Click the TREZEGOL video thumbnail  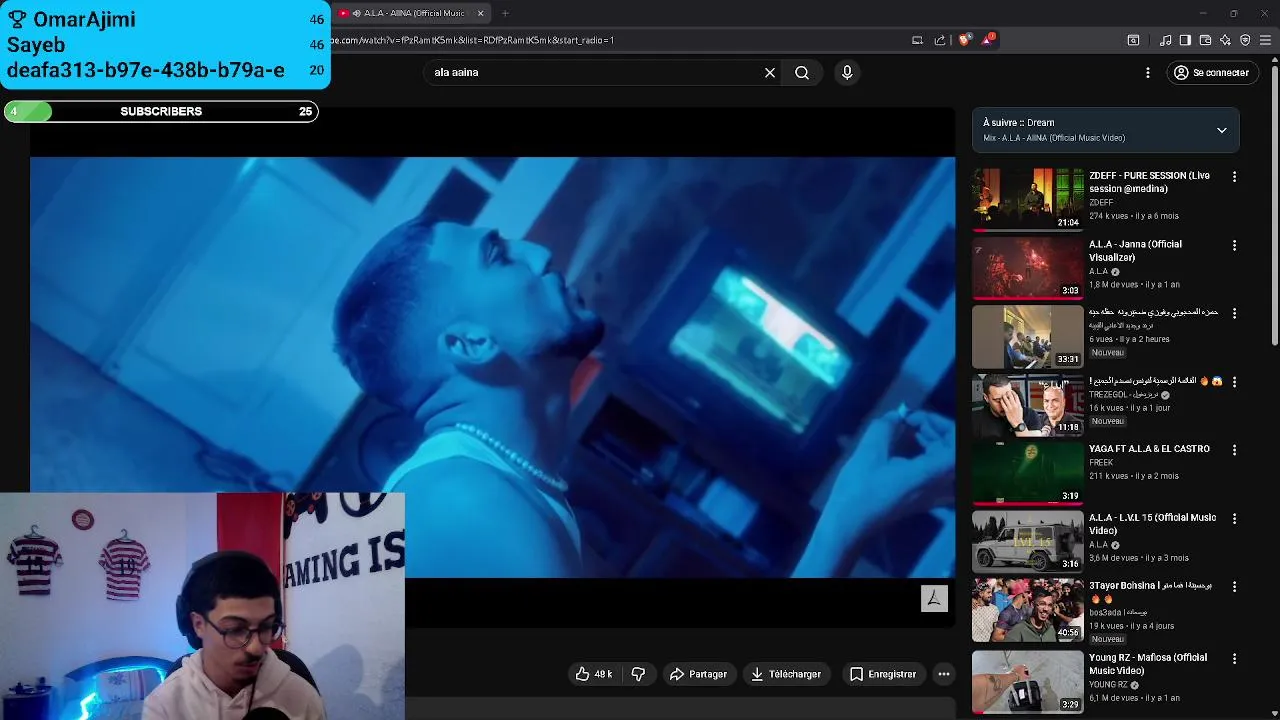tap(1027, 404)
